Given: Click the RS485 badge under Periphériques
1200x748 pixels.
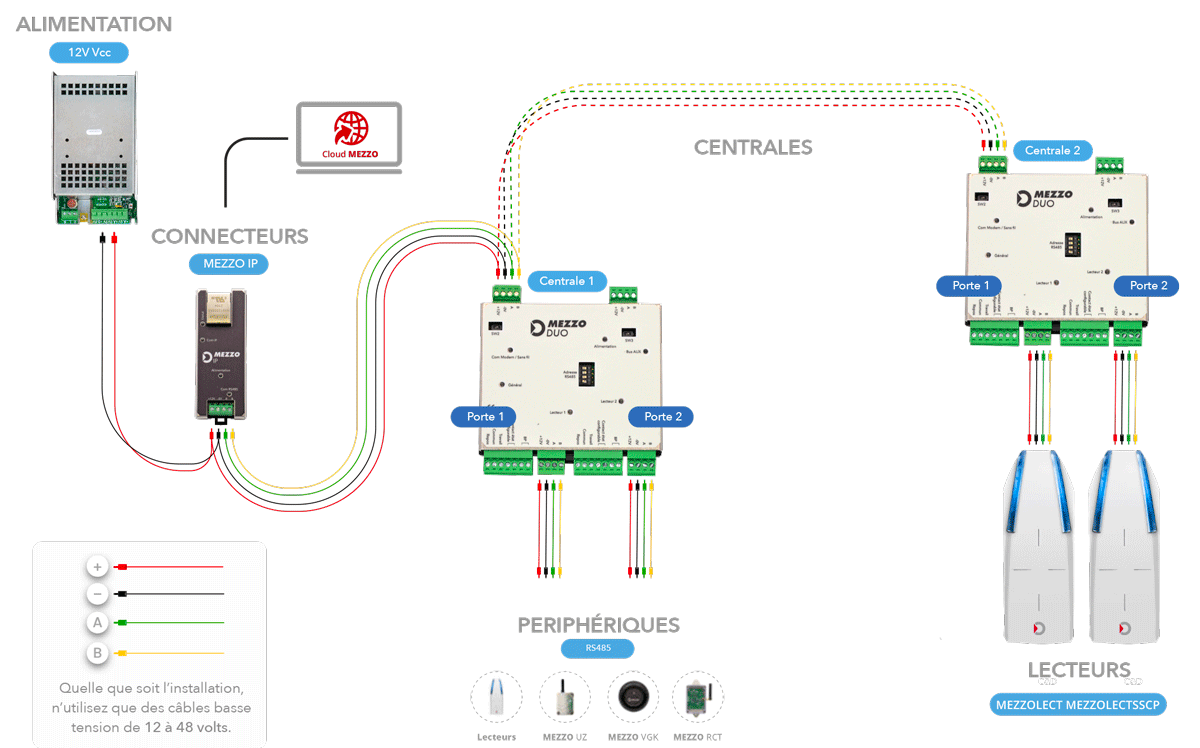Looking at the screenshot, I should (597, 648).
